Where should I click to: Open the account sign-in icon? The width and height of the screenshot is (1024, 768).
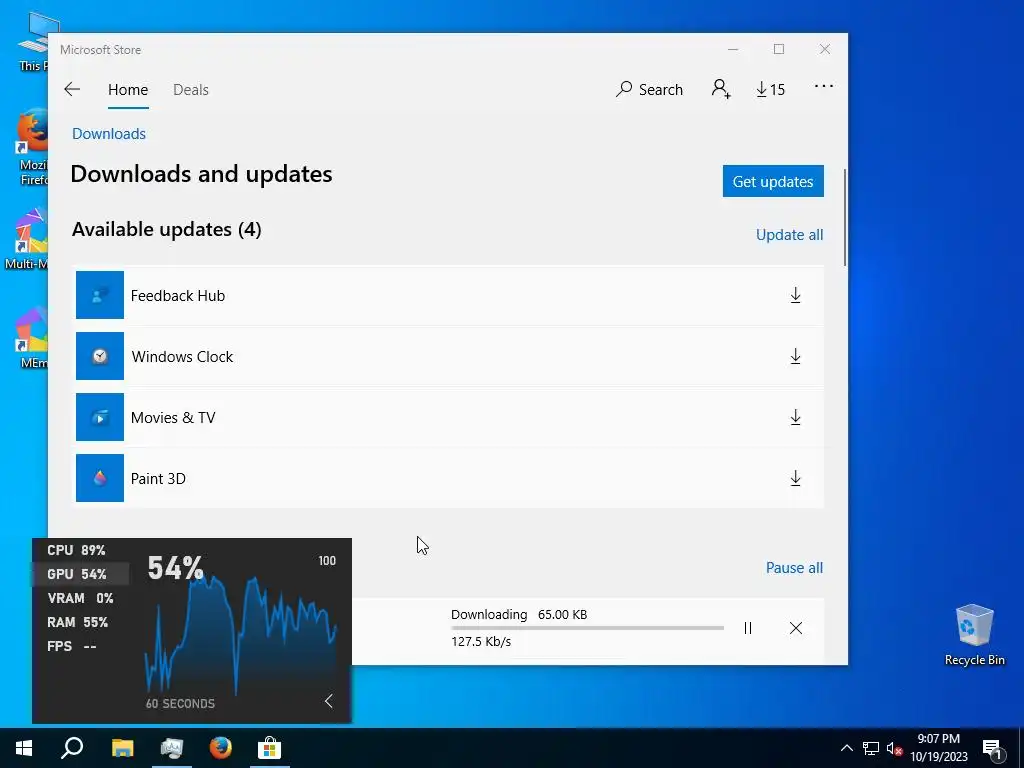(x=721, y=89)
